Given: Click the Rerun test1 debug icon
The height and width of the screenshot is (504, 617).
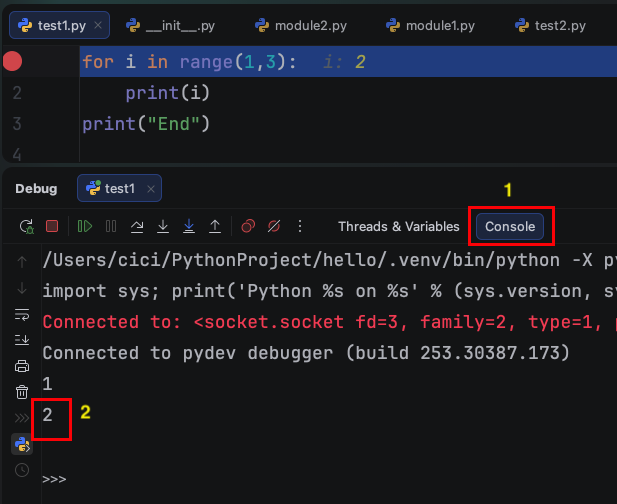Looking at the screenshot, I should 26,227.
